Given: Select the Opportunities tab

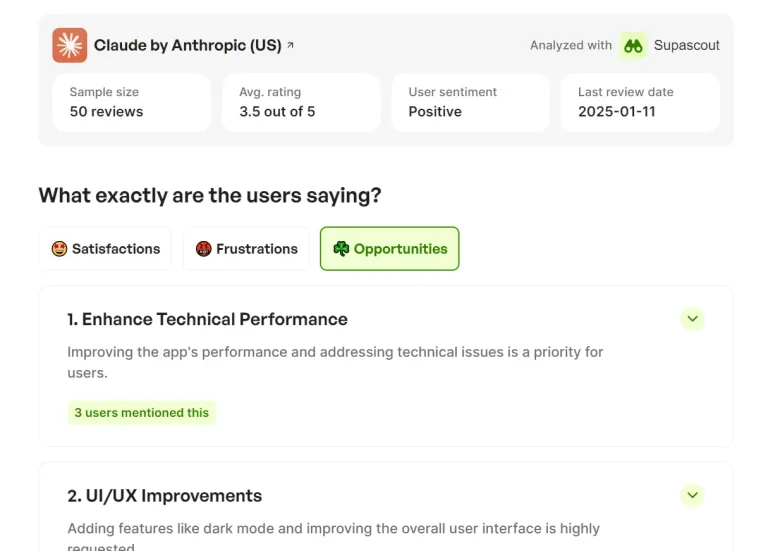Looking at the screenshot, I should coord(390,249).
